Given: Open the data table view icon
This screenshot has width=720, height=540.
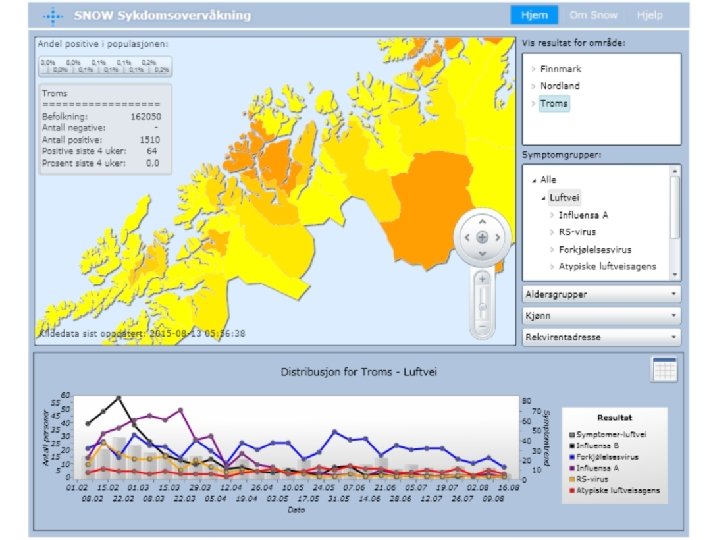Looking at the screenshot, I should 664,370.
